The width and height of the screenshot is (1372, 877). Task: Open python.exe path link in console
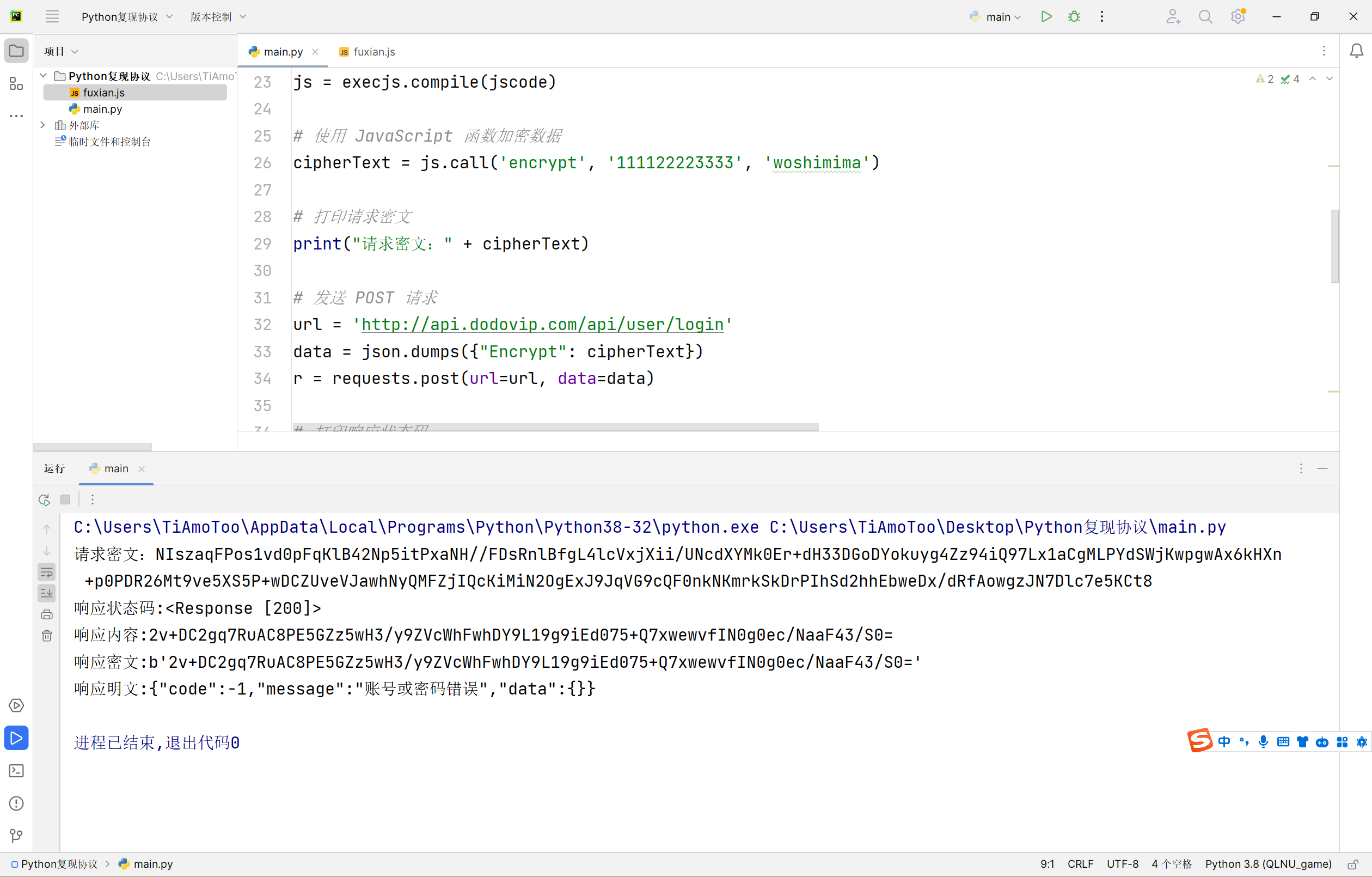(x=416, y=527)
